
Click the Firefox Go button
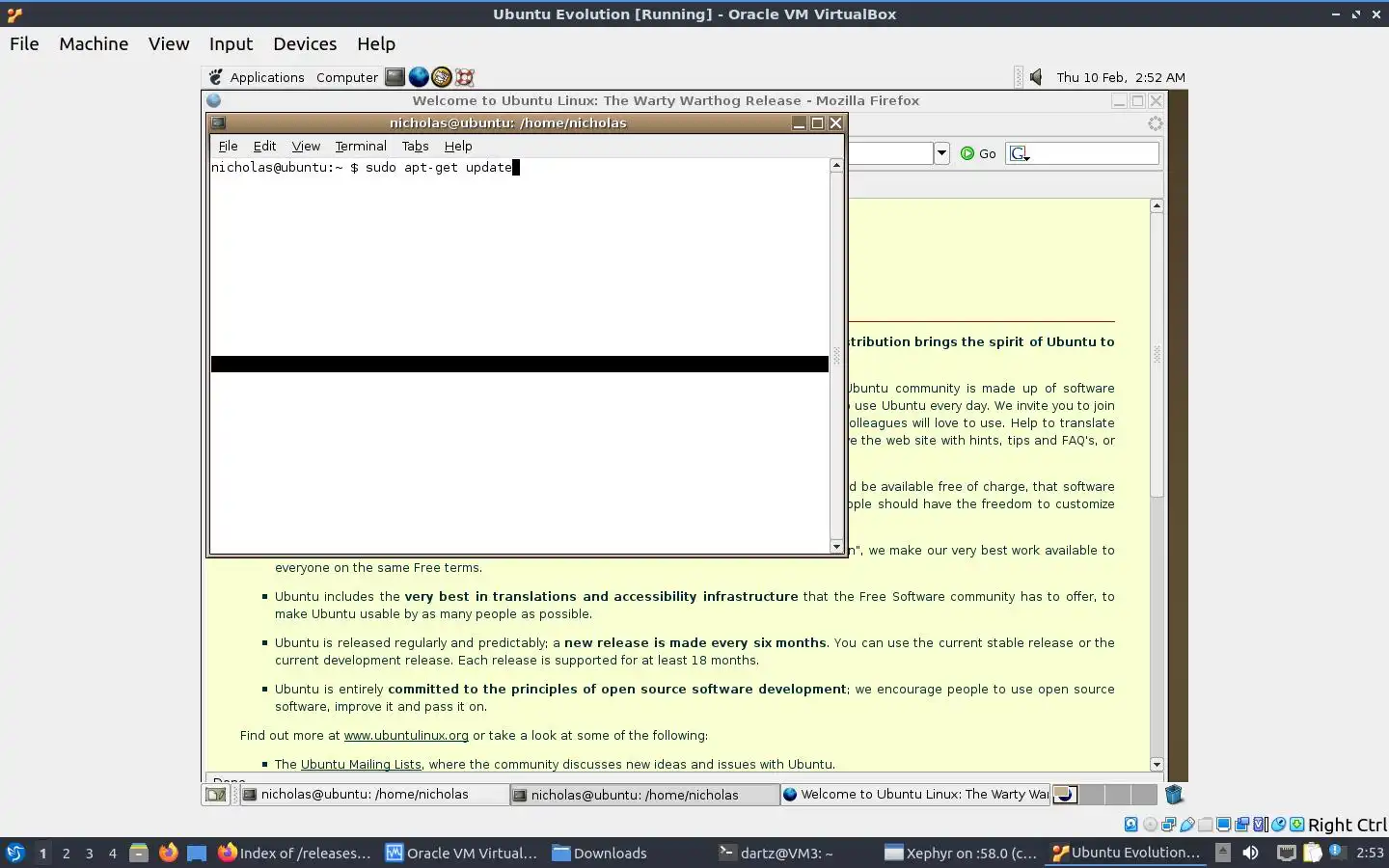pyautogui.click(x=978, y=153)
